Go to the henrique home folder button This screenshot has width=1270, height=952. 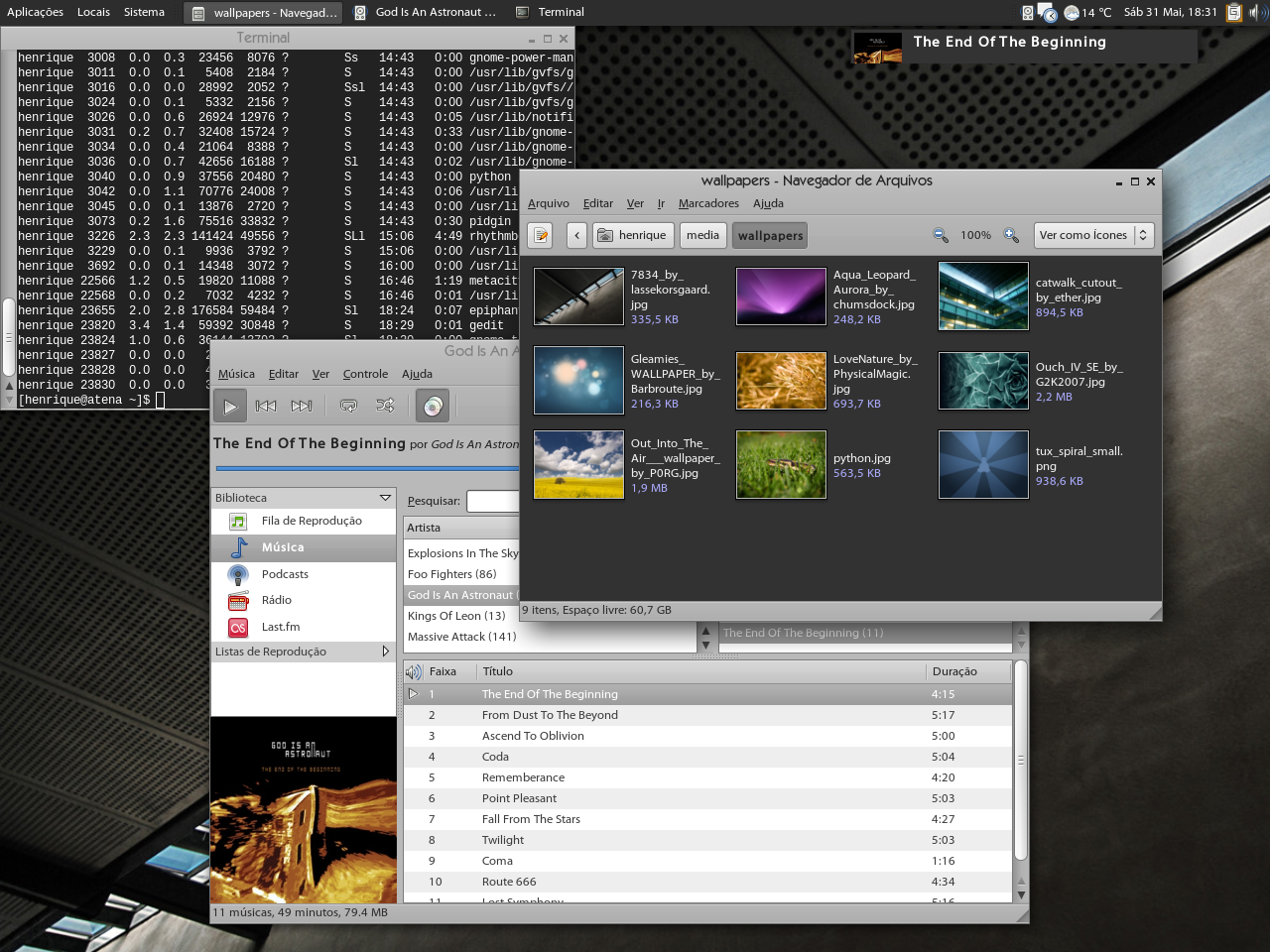(633, 235)
